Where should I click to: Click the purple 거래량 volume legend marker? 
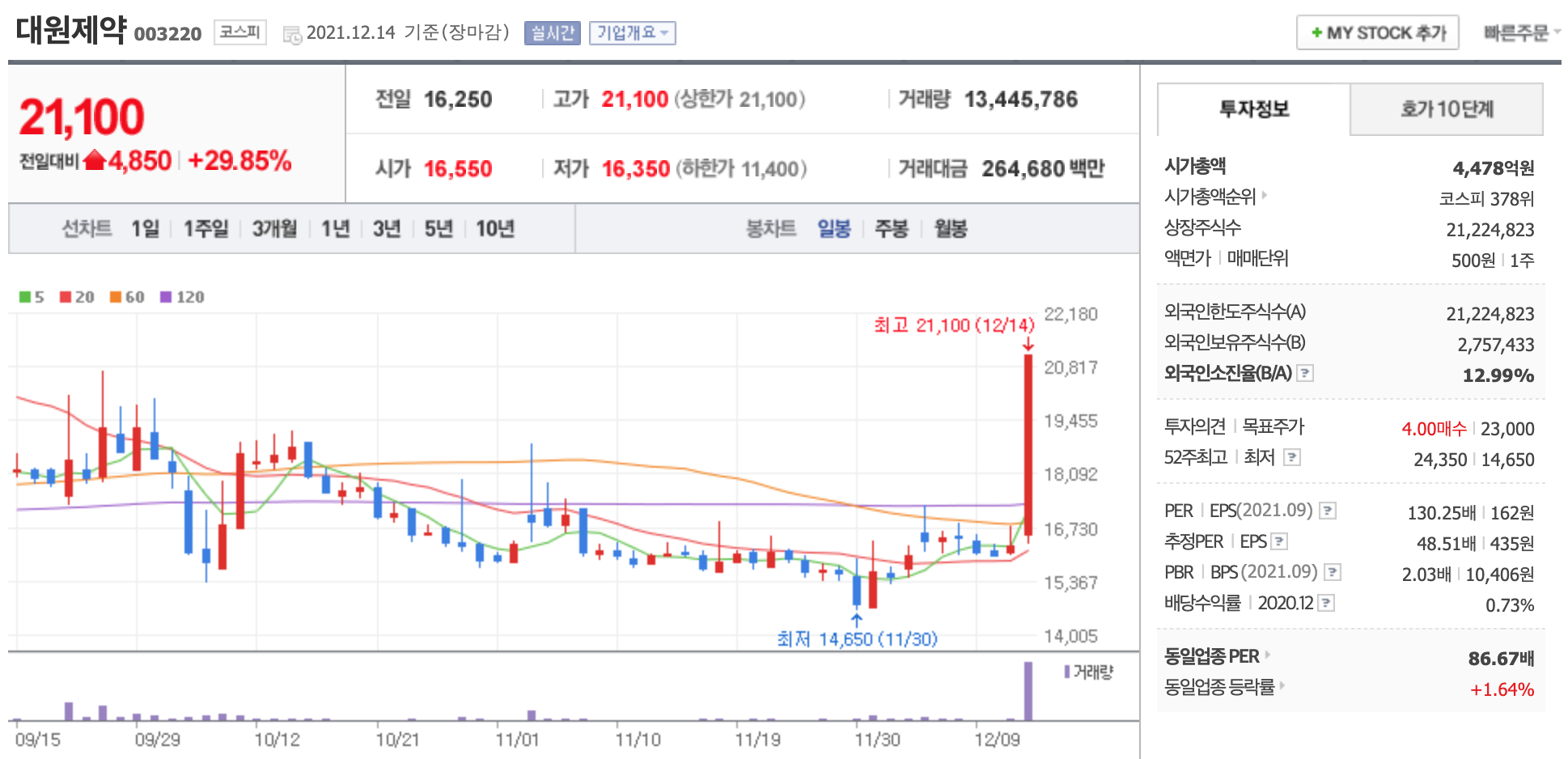tap(1067, 672)
